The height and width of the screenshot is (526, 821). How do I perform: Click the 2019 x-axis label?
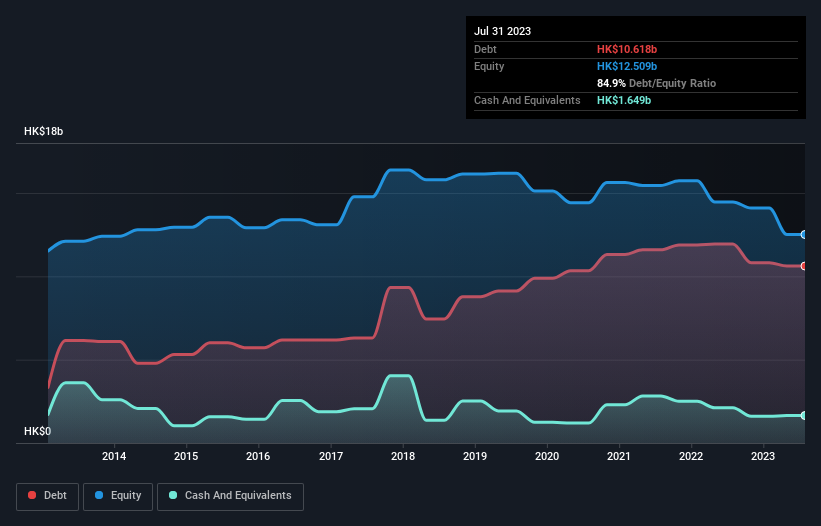(475, 456)
